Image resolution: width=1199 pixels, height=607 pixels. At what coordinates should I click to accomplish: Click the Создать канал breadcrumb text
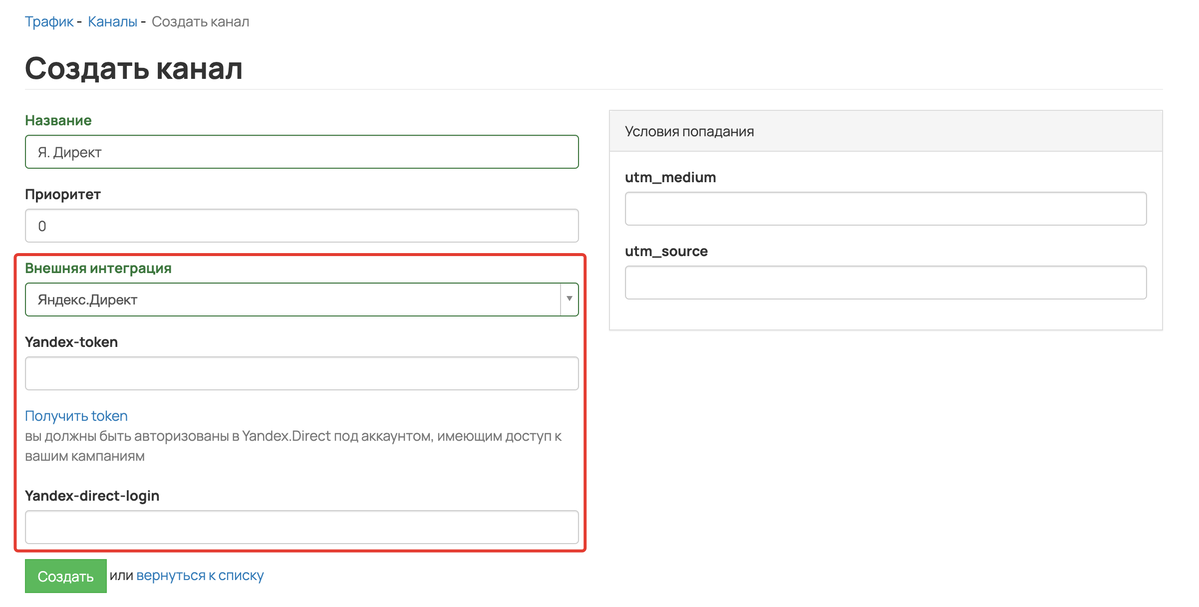pyautogui.click(x=200, y=21)
